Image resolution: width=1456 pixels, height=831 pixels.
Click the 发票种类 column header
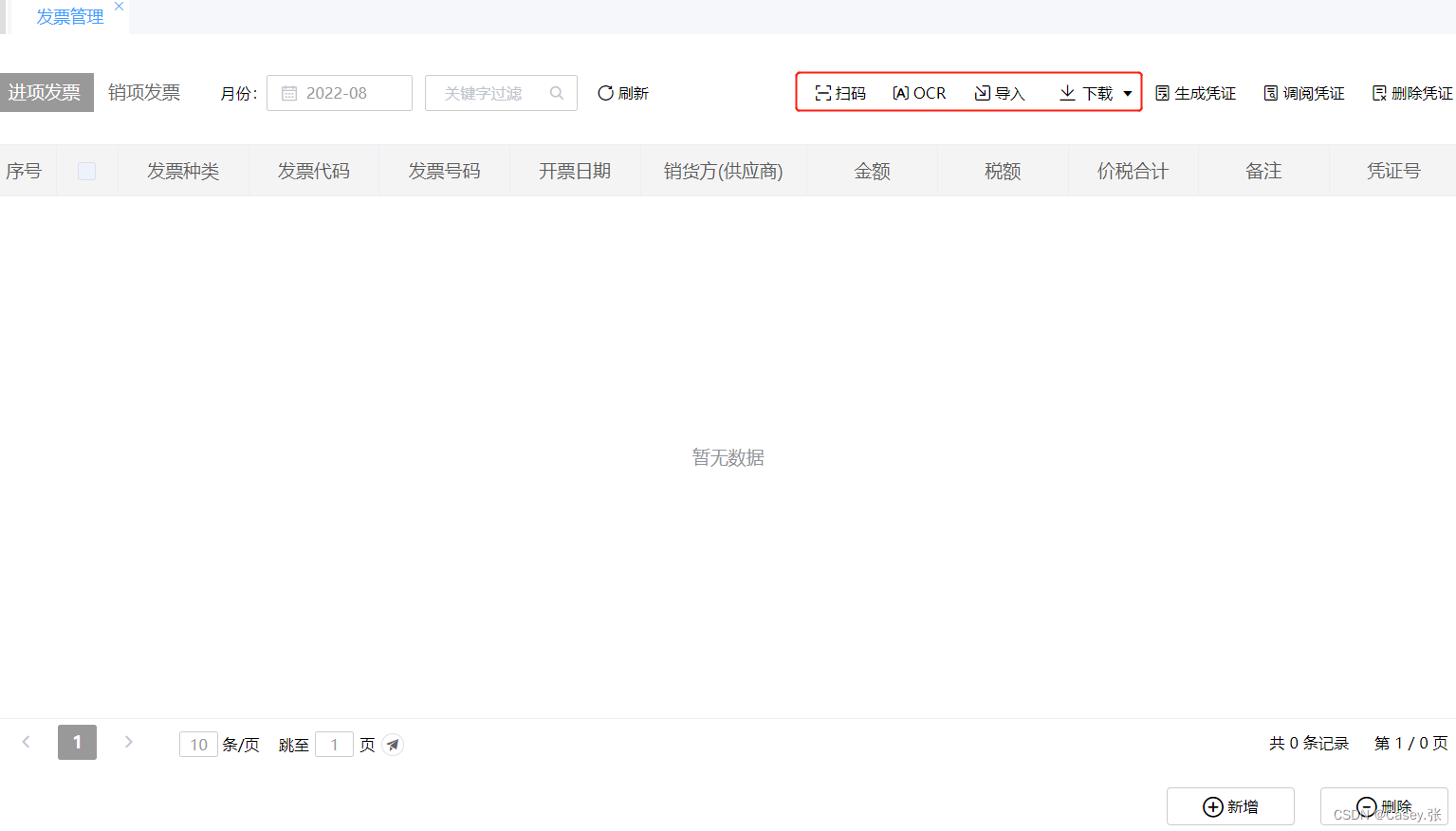pos(183,171)
